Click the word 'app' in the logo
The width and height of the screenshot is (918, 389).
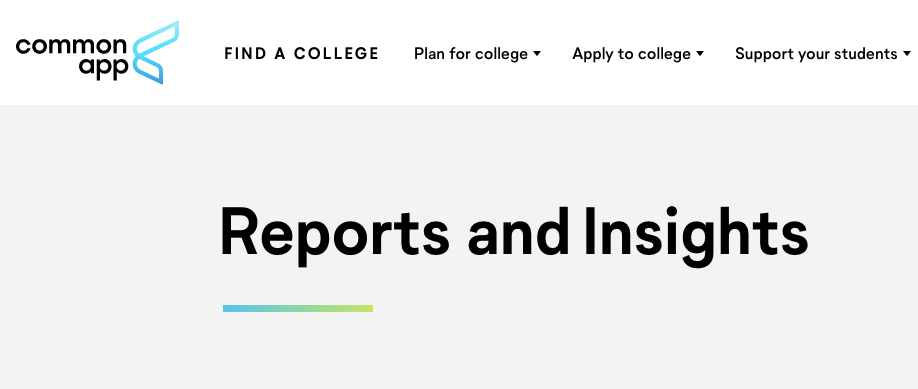(x=103, y=69)
